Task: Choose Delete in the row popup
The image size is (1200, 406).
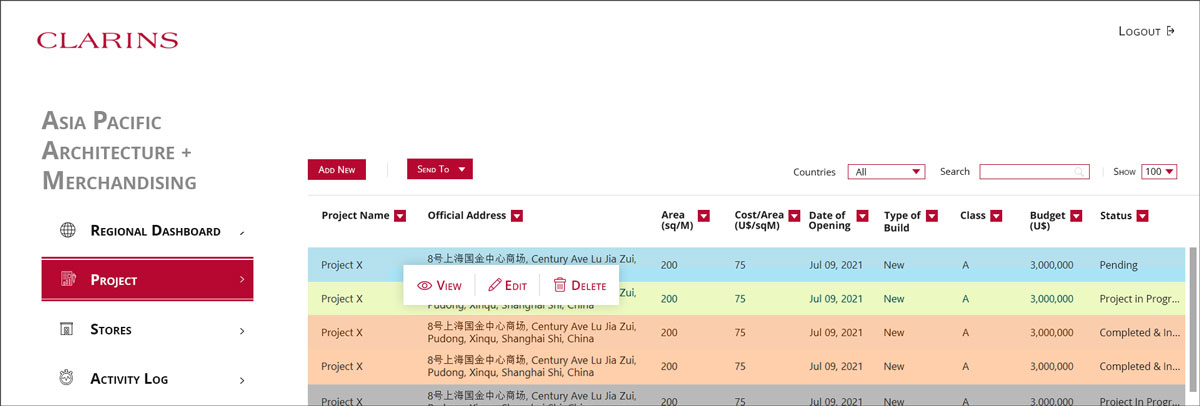Action: pos(580,286)
